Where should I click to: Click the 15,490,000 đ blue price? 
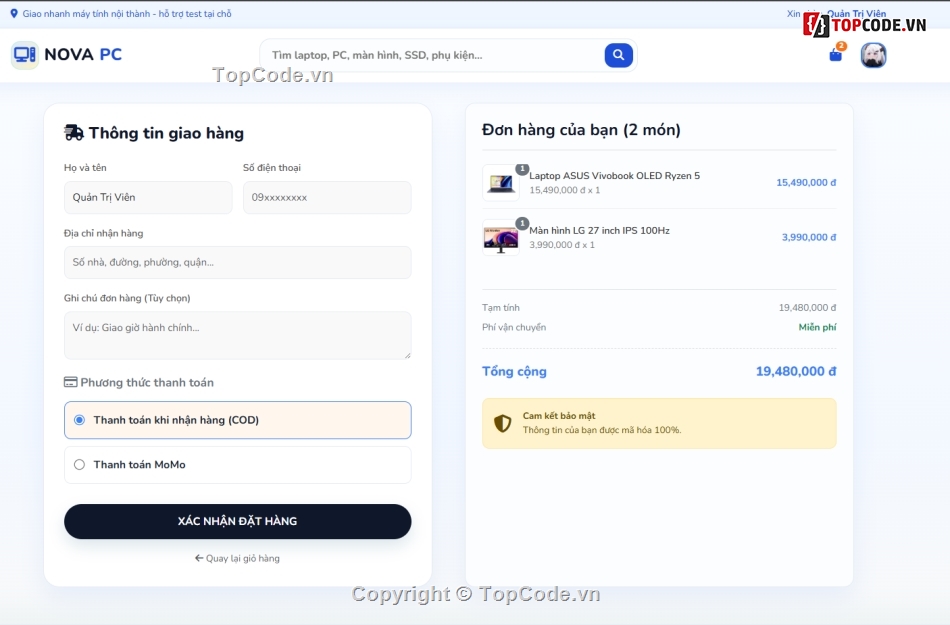pos(806,182)
